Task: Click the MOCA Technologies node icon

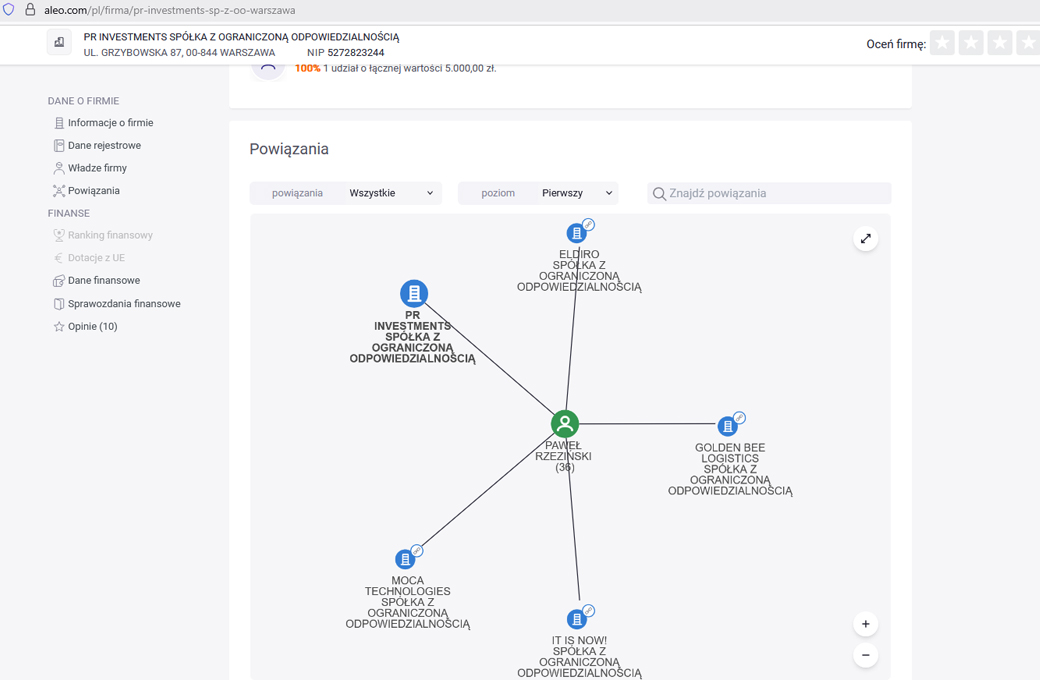Action: 405,559
